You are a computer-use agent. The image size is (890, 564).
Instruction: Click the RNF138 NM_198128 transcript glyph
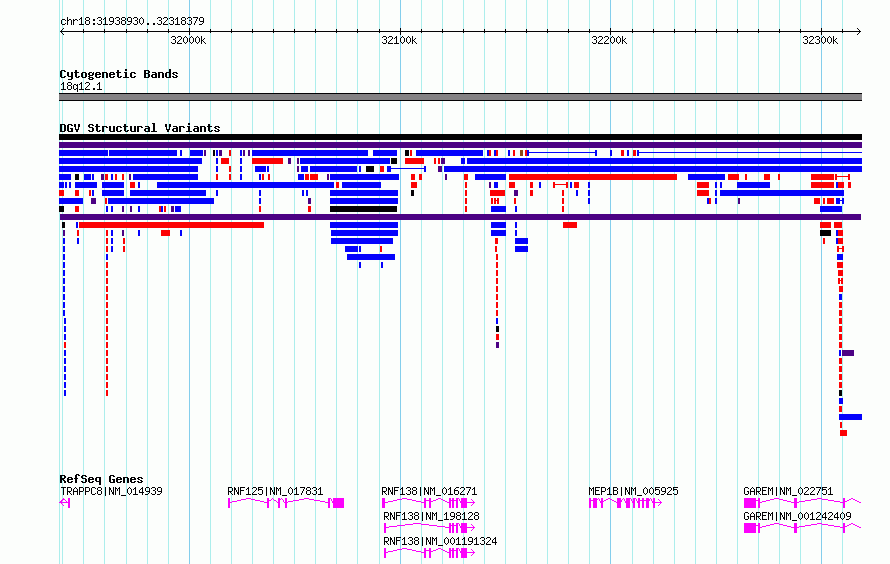point(430,528)
